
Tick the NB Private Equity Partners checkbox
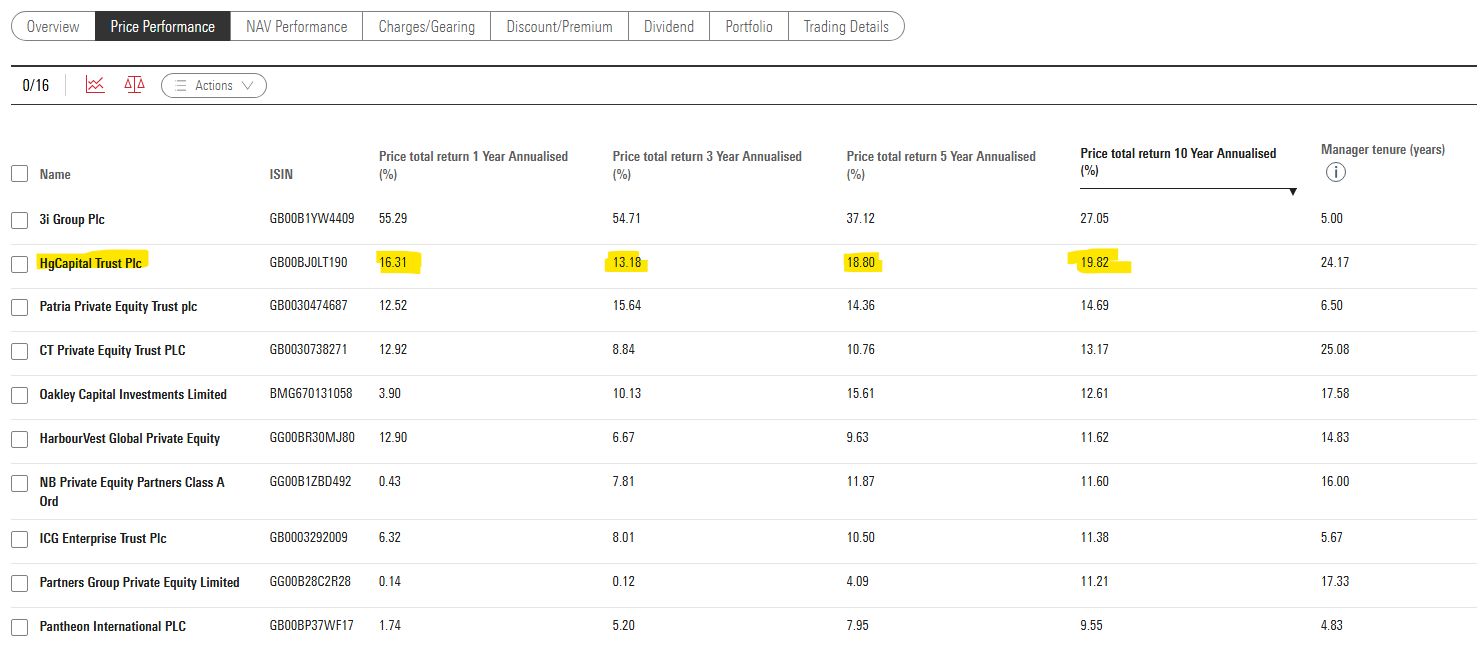pos(19,483)
